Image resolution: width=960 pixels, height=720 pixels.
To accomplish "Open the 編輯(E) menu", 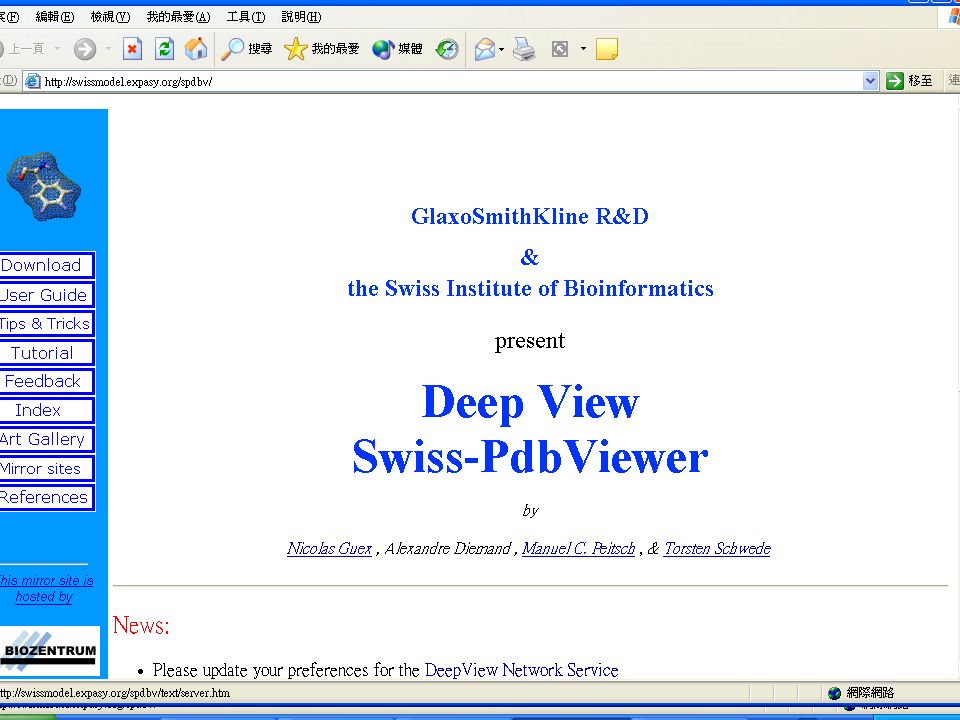I will pos(54,17).
